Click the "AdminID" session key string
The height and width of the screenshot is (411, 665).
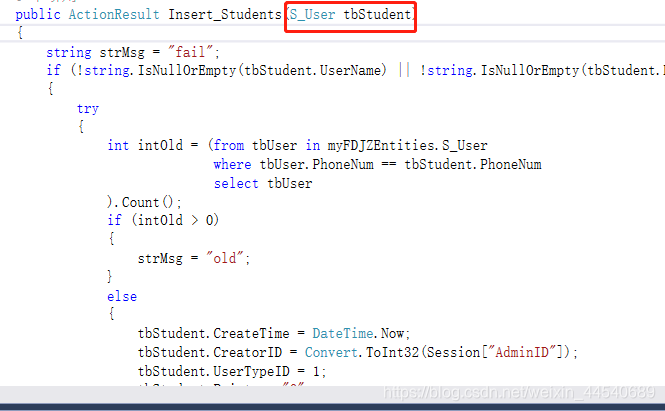pyautogui.click(x=522, y=352)
